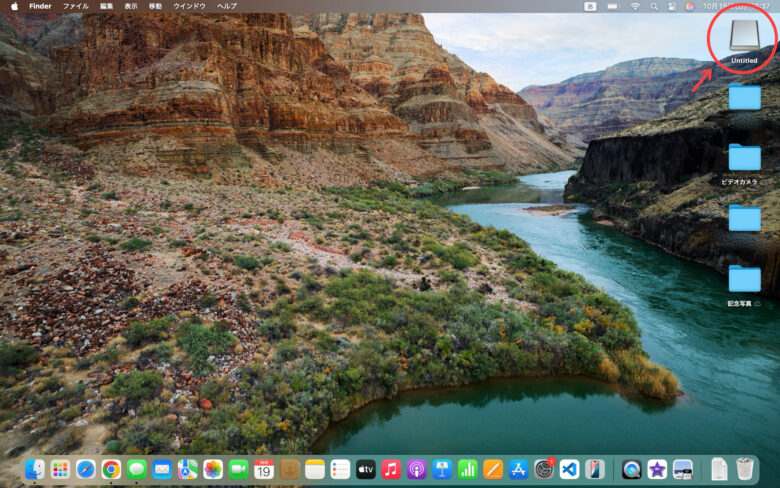Select the 記念写真 folder on desktop
This screenshot has height=488, width=780.
(x=744, y=279)
